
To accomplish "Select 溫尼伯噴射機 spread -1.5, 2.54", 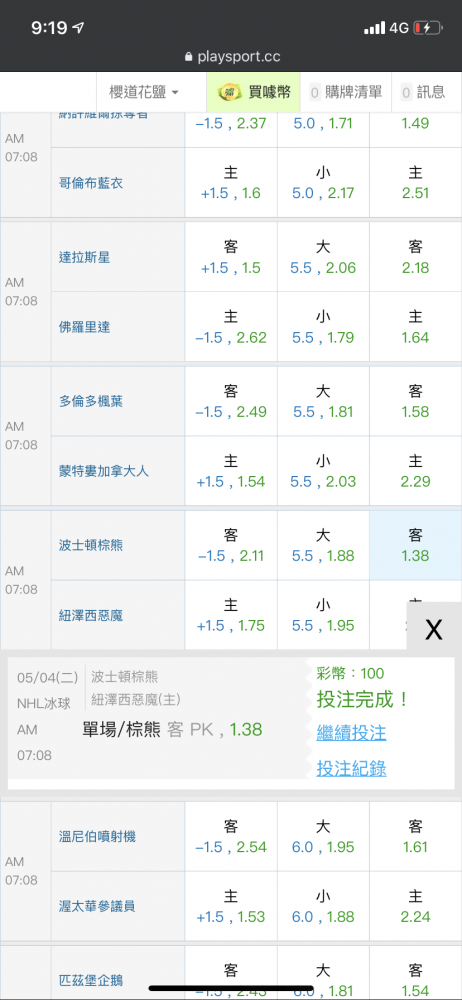I will pos(231,836).
